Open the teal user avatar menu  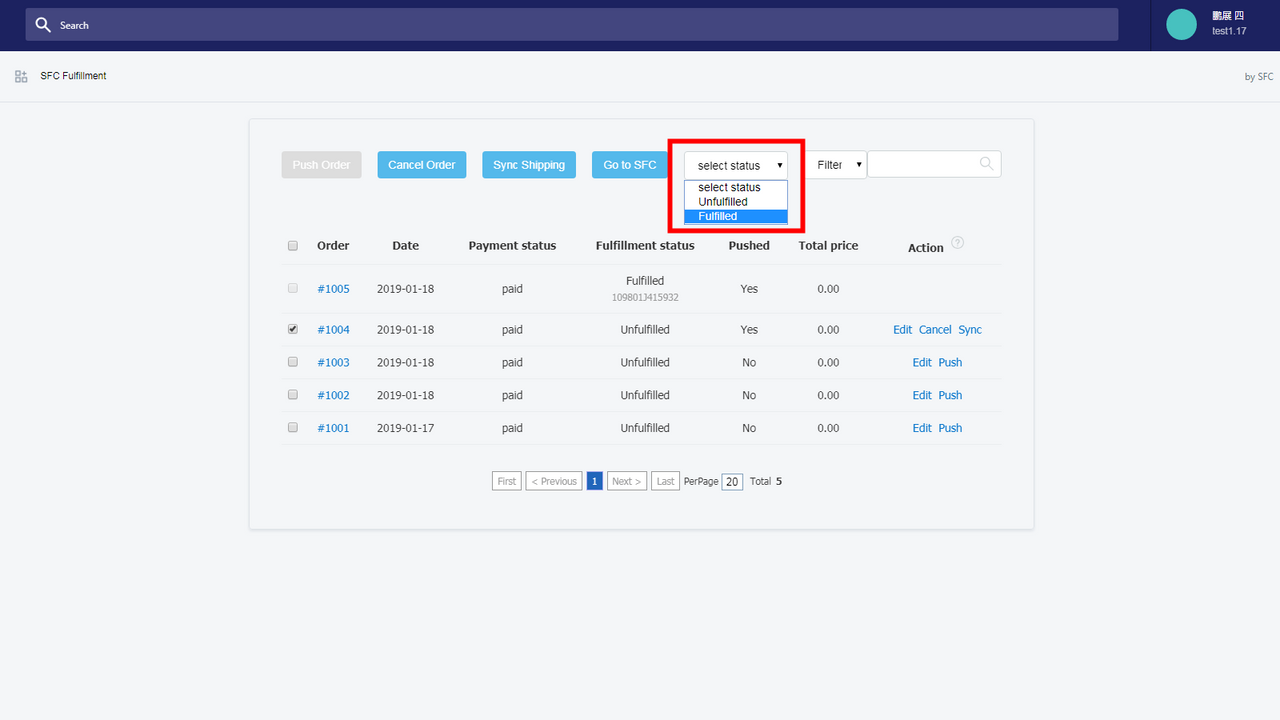[x=1181, y=25]
